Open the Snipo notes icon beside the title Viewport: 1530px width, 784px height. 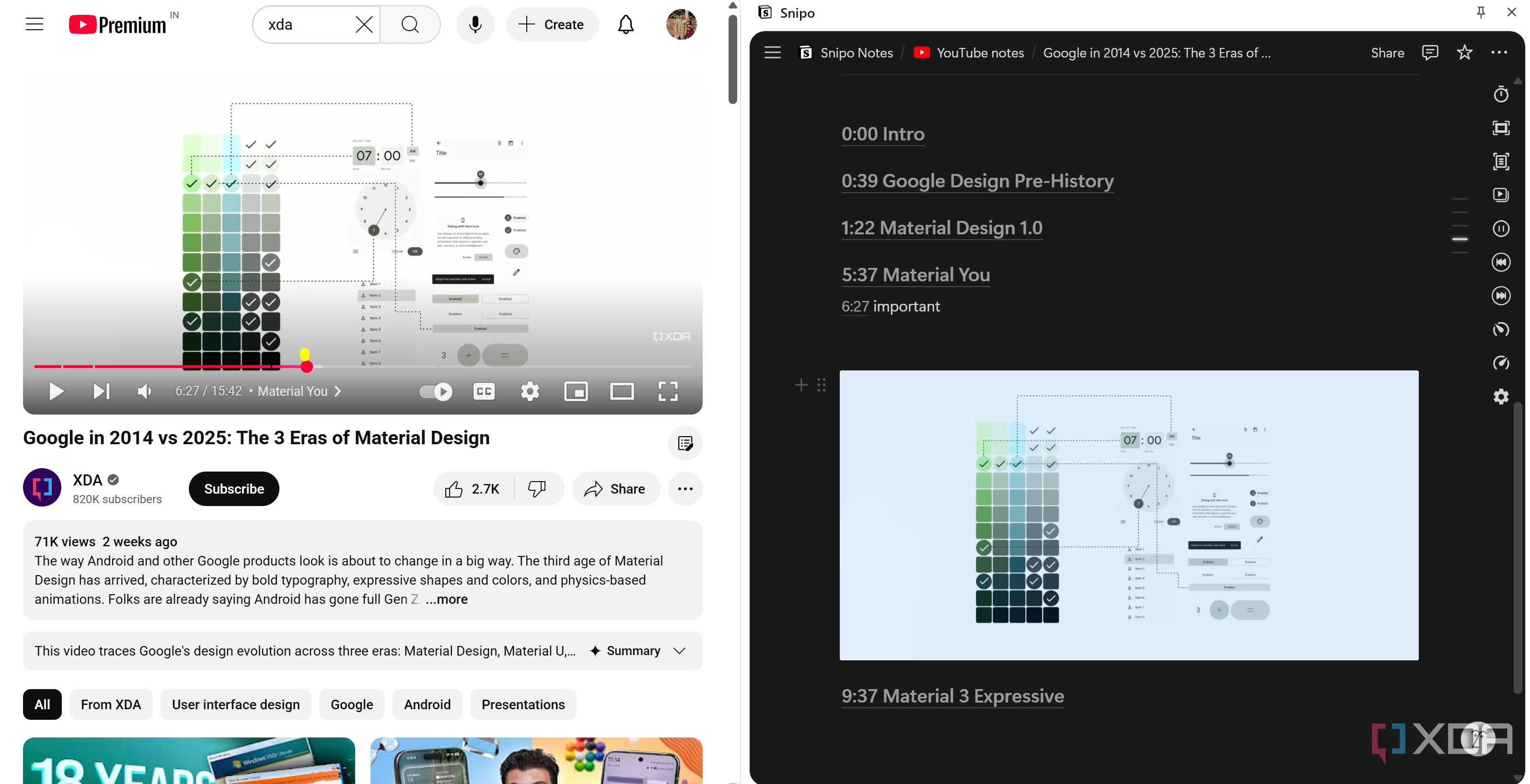(685, 443)
